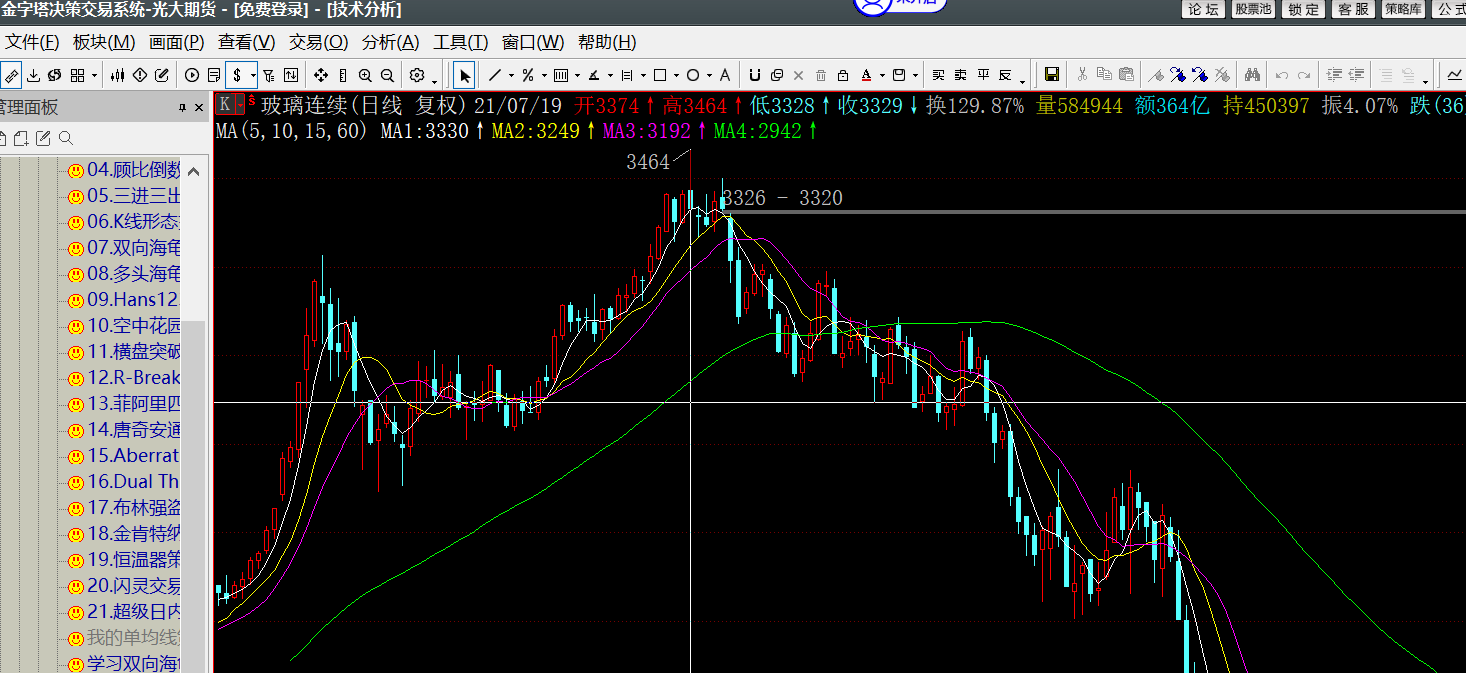Screen dimensions: 1466x673
Task: Open the settings gear icon
Action: 417,75
